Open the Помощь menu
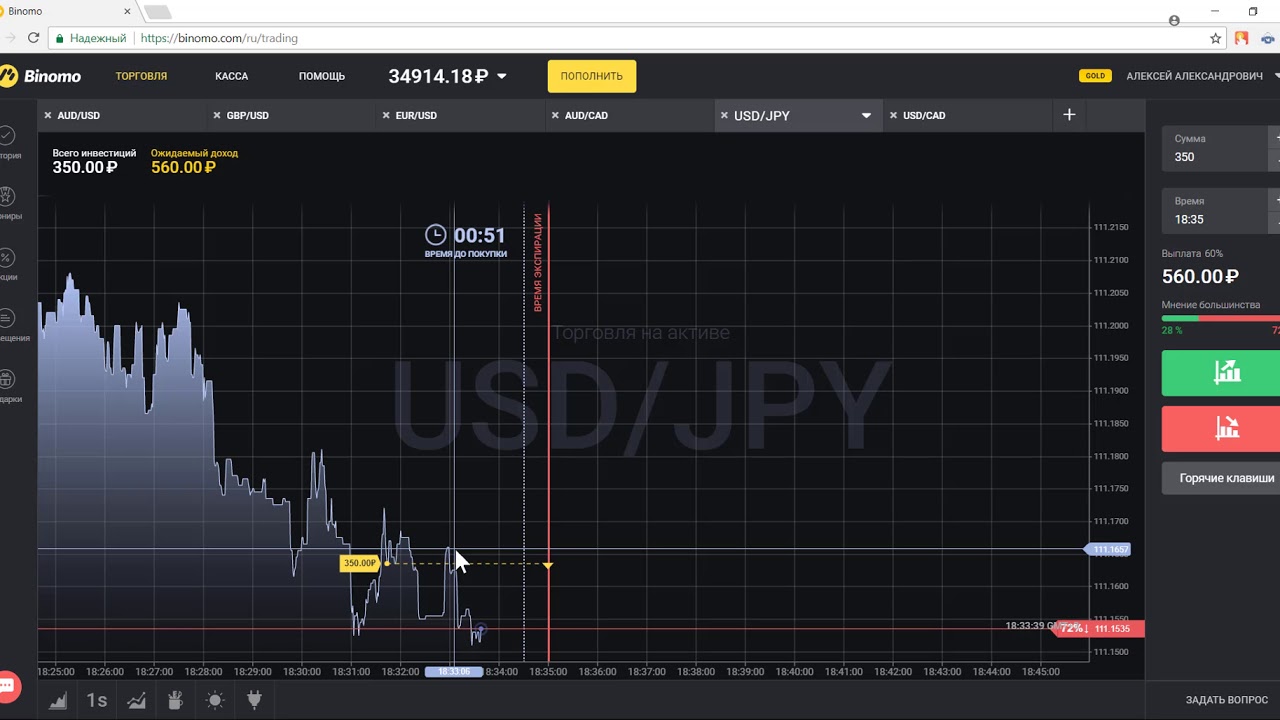1280x720 pixels. pos(322,76)
